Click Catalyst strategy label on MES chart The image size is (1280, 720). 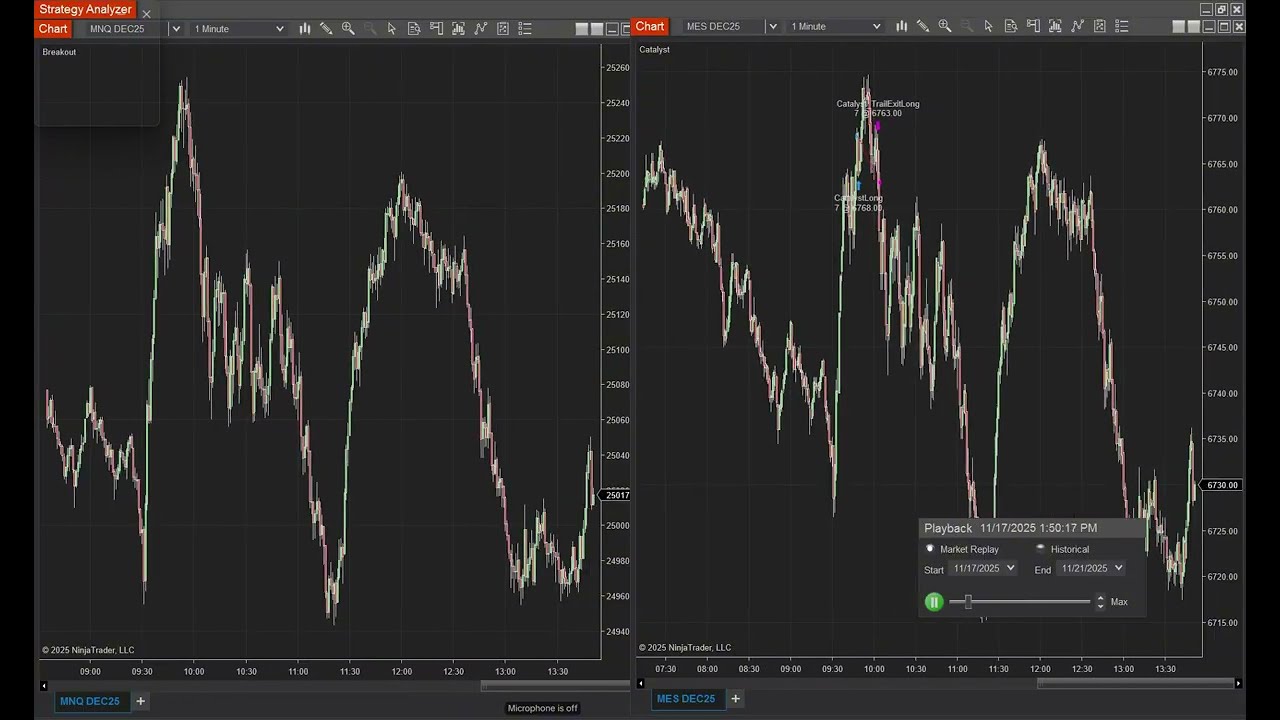[x=655, y=49]
